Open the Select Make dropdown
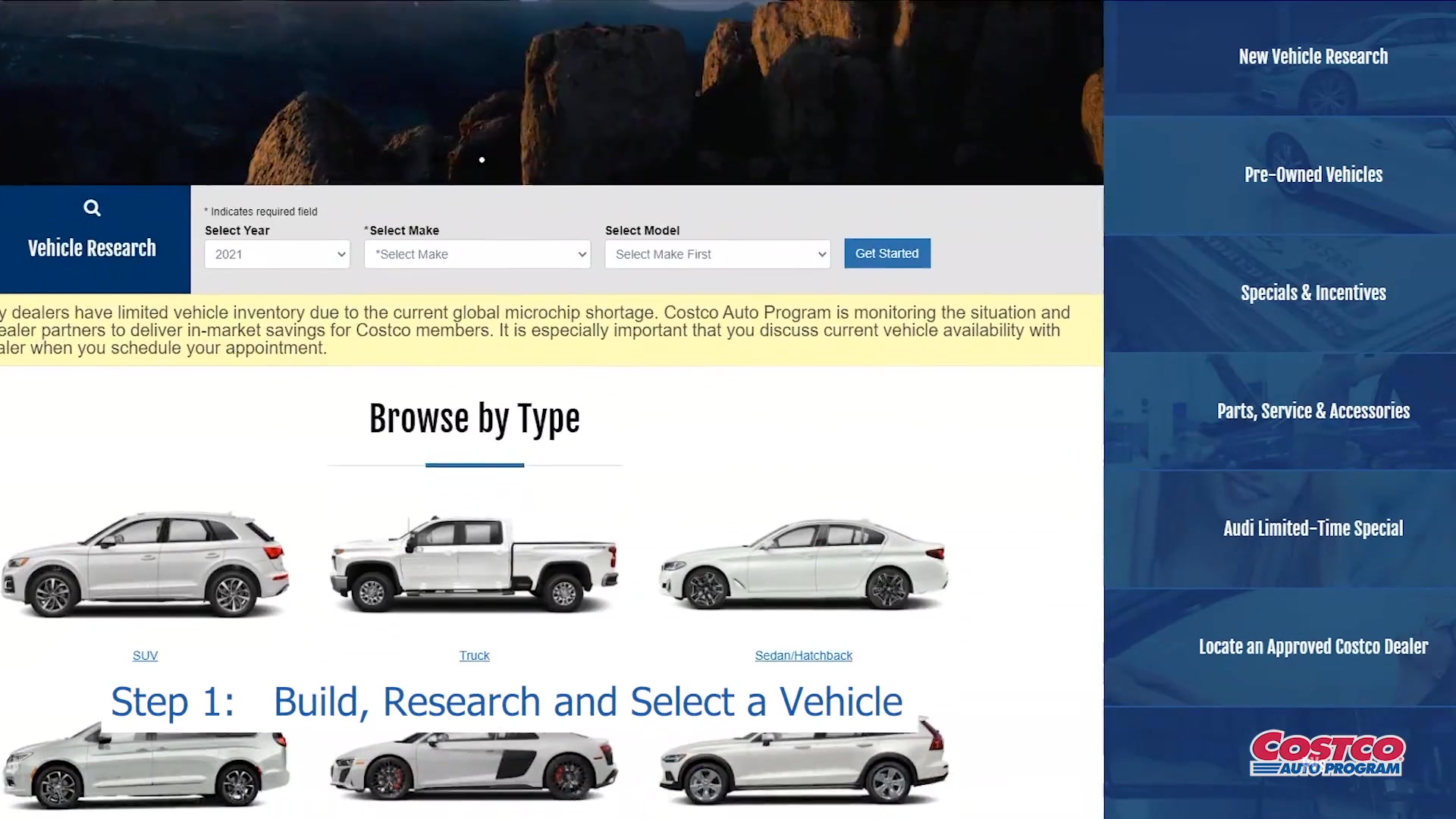1456x819 pixels. [x=477, y=254]
